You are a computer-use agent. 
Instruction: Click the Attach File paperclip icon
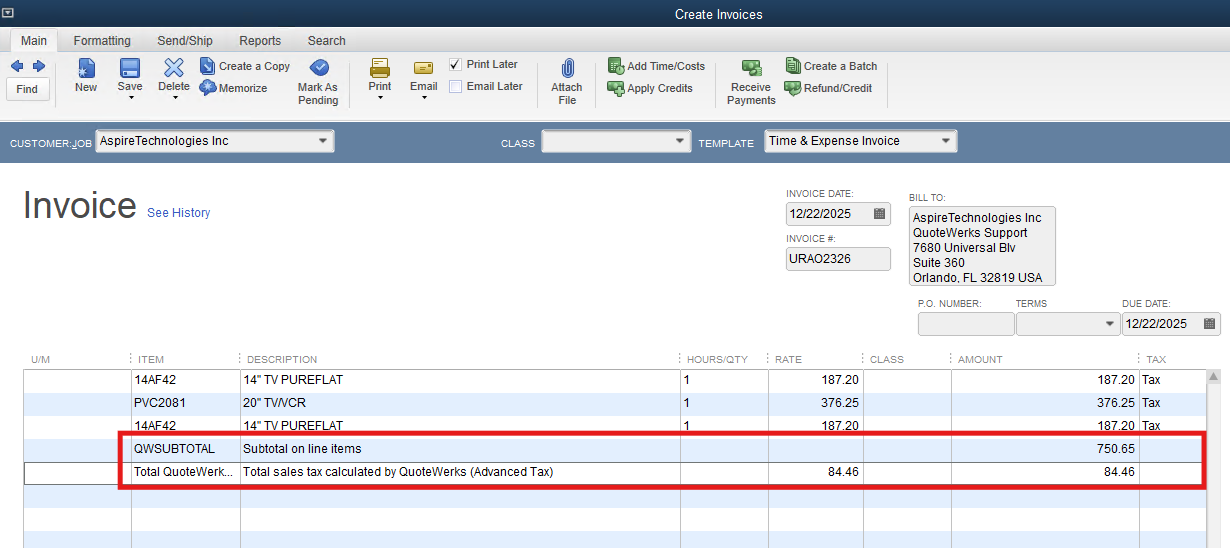pyautogui.click(x=567, y=69)
